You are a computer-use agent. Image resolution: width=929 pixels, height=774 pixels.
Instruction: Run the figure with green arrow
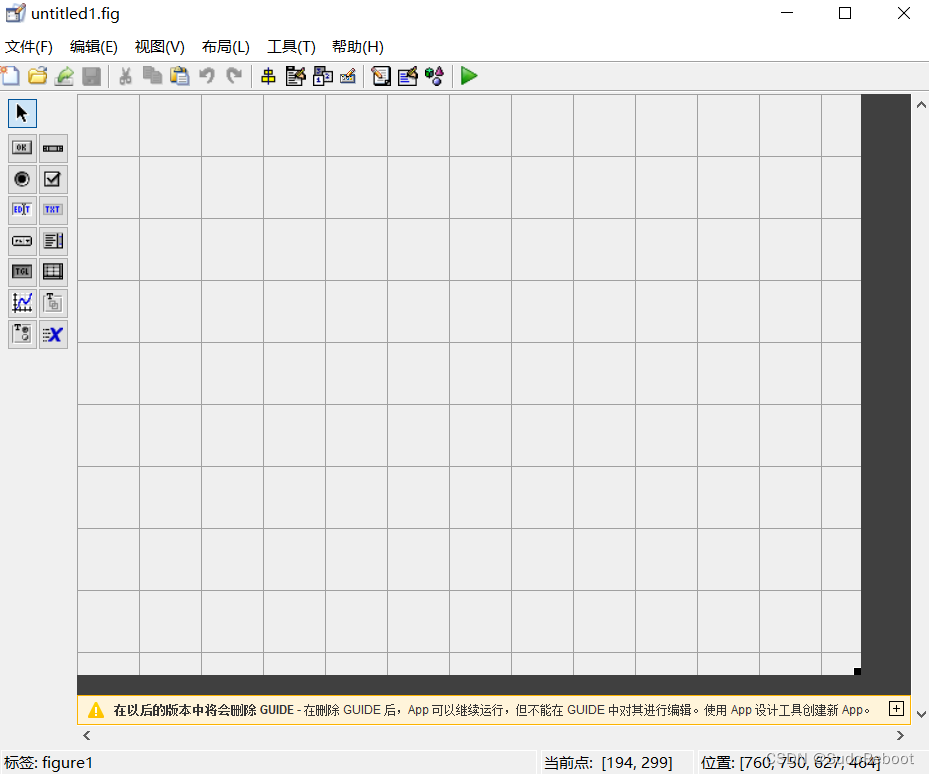469,76
